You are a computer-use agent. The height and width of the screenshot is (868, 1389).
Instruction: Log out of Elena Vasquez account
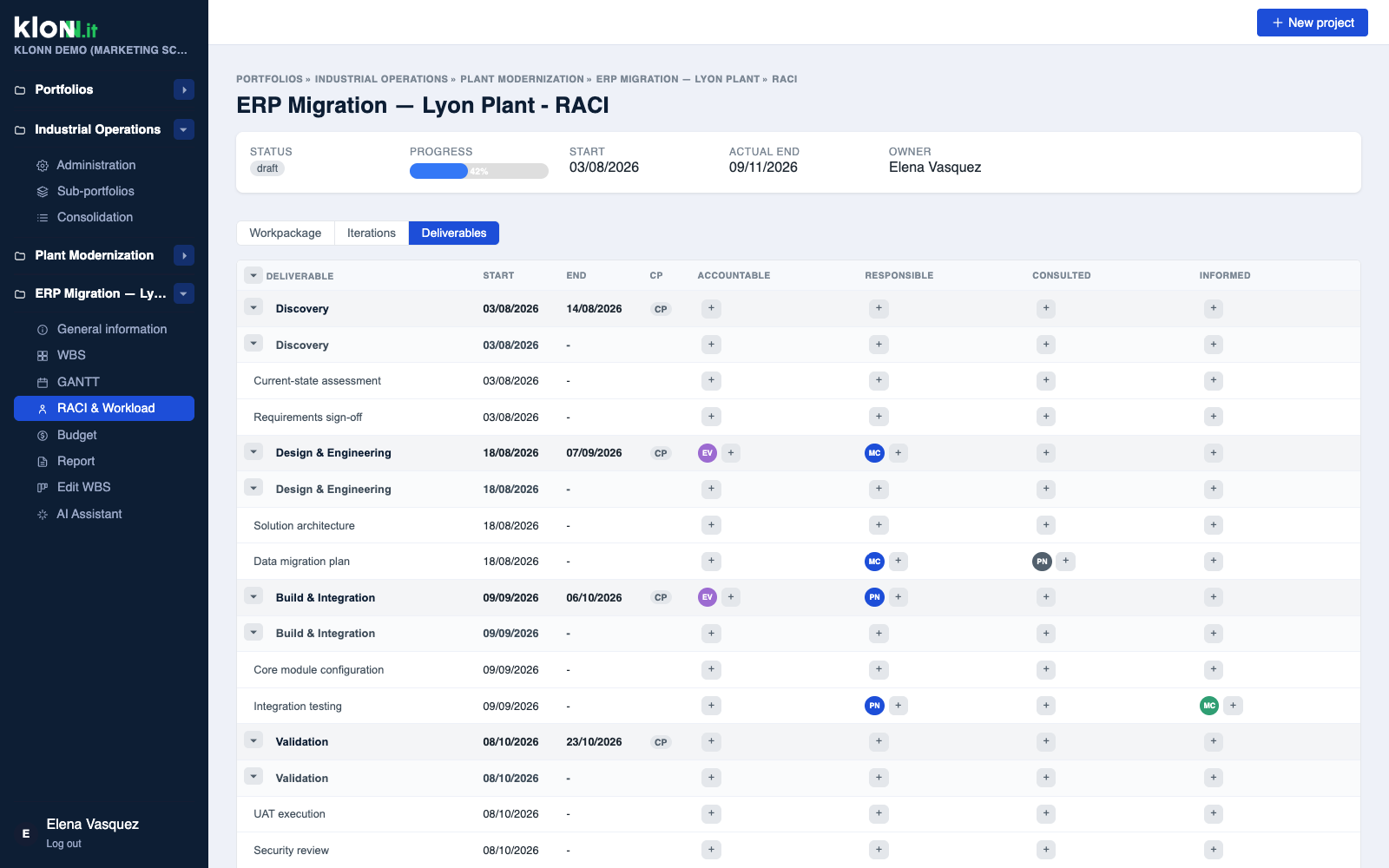pos(63,844)
